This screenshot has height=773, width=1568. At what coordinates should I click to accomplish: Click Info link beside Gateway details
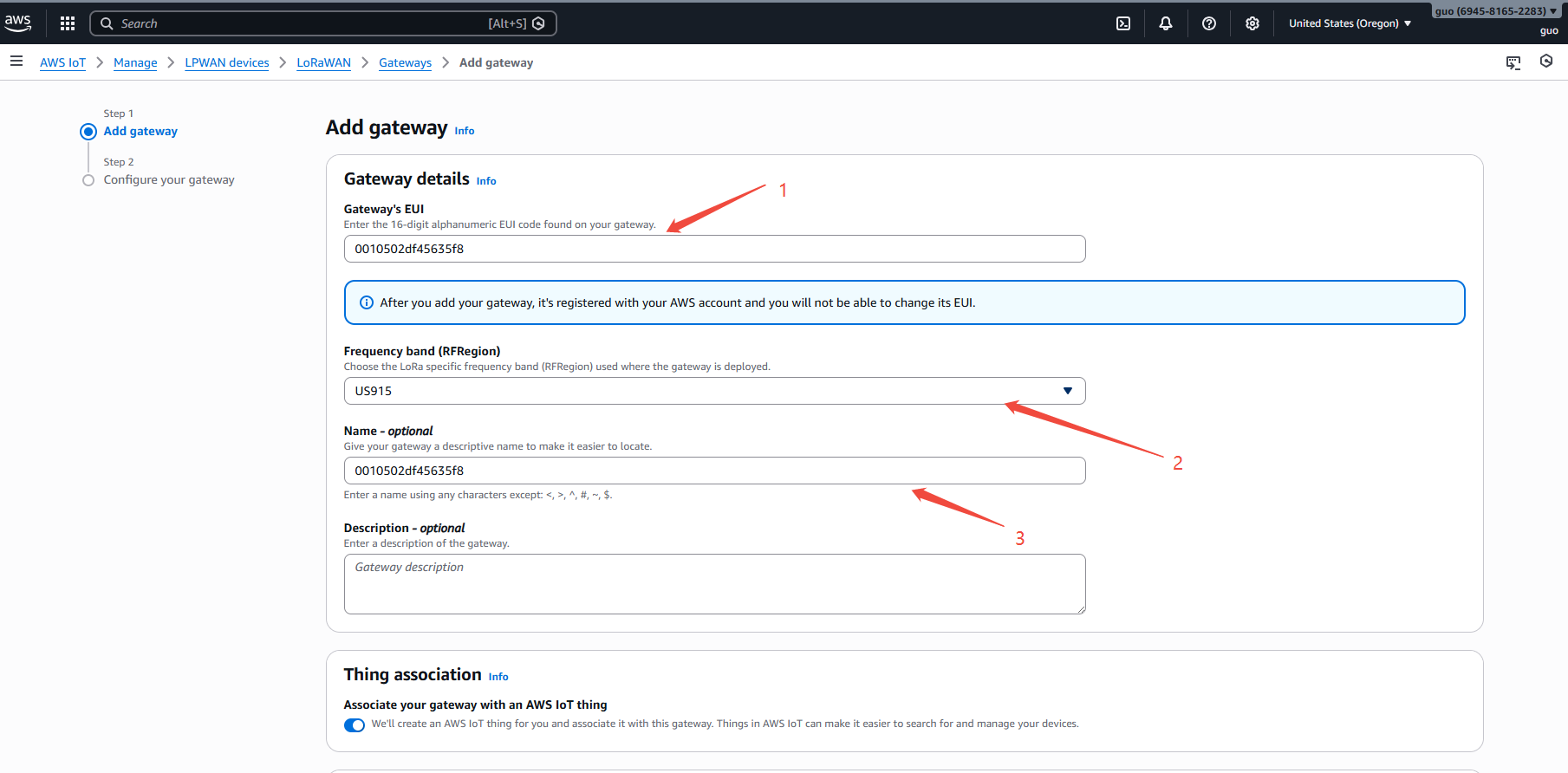[486, 181]
